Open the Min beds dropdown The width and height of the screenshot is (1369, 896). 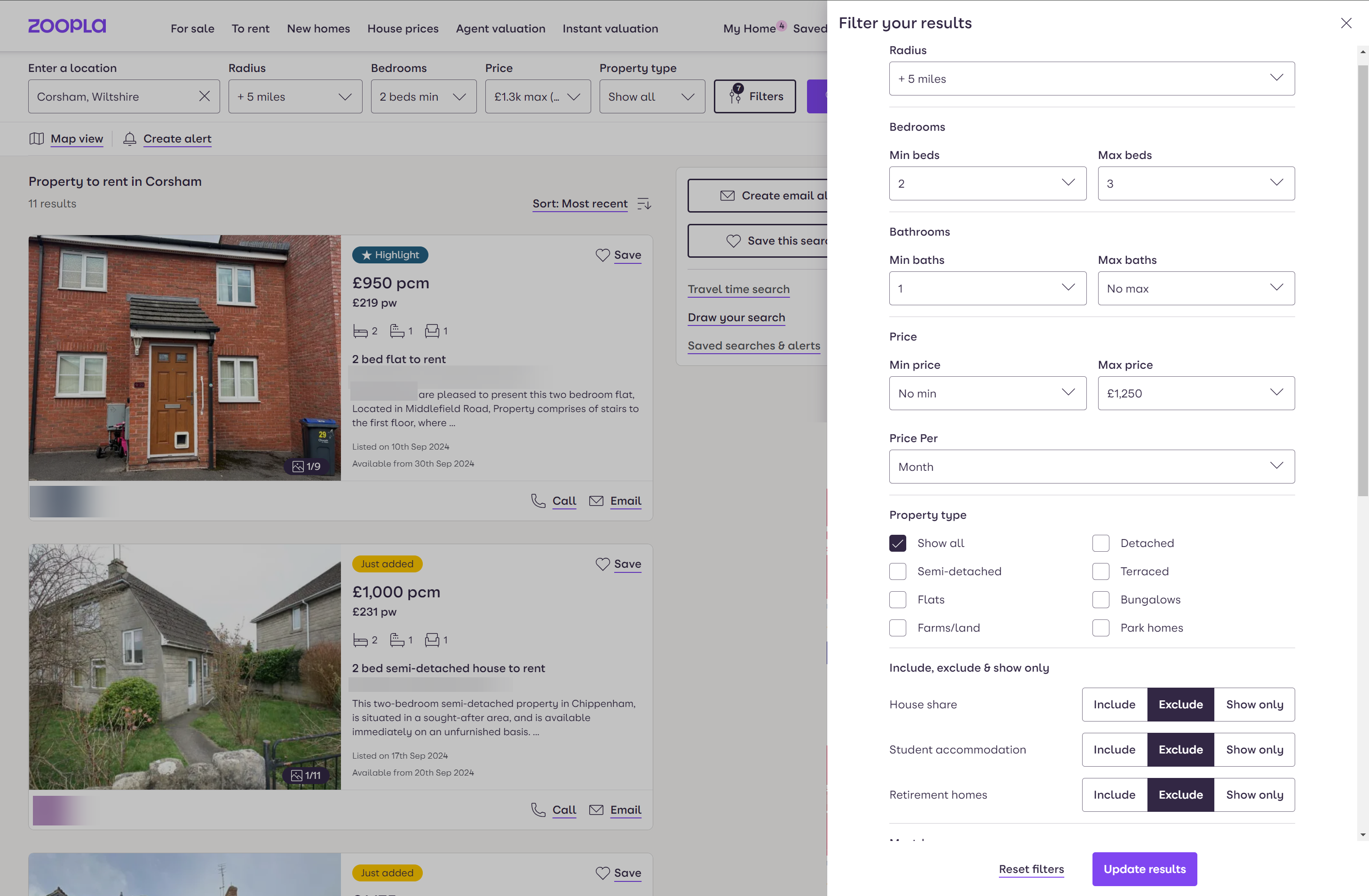(x=987, y=183)
